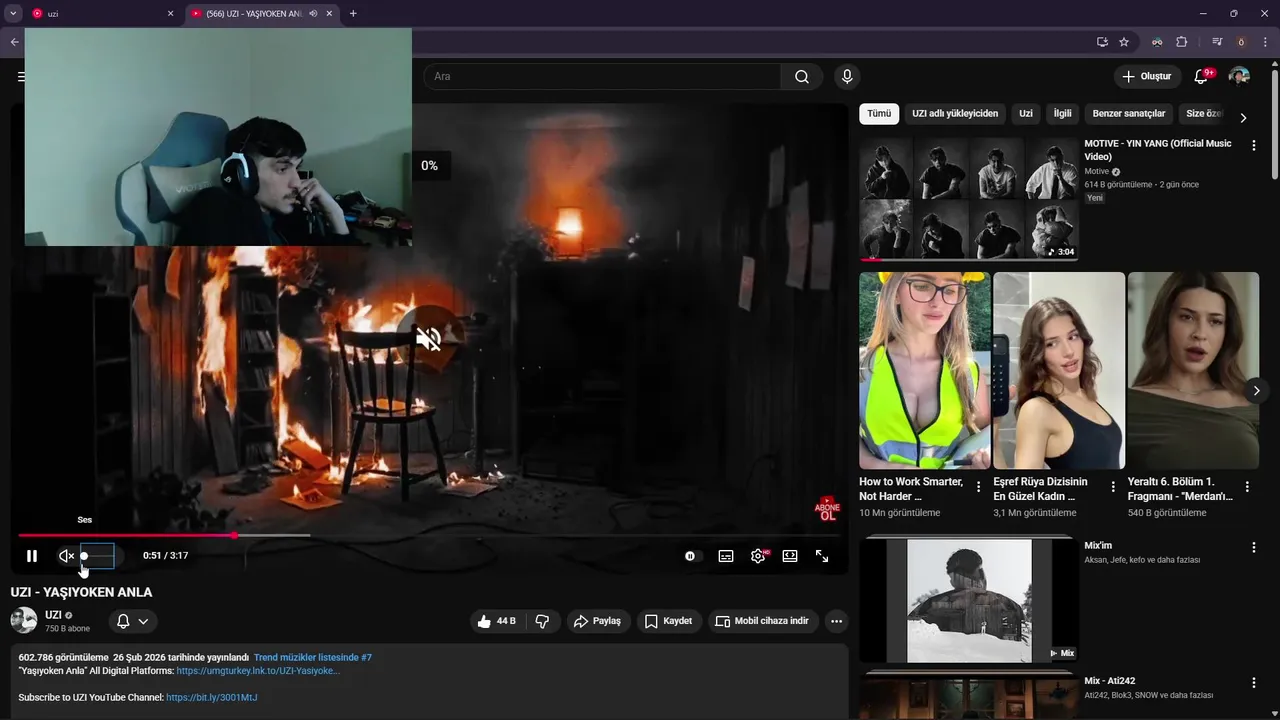Open the tab search dropdown arrow

pyautogui.click(x=13, y=14)
